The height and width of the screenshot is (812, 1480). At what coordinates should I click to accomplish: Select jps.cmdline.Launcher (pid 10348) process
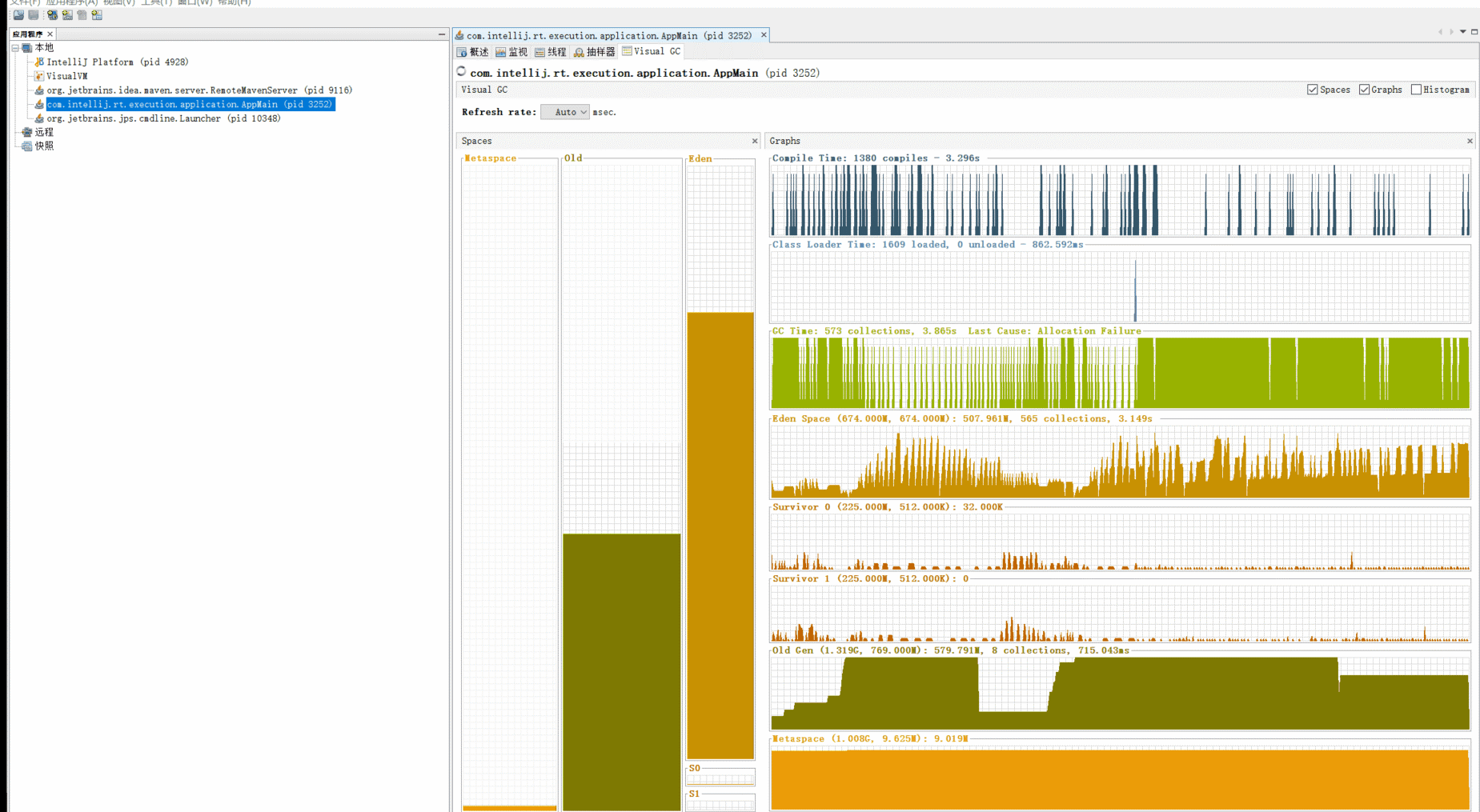point(163,118)
